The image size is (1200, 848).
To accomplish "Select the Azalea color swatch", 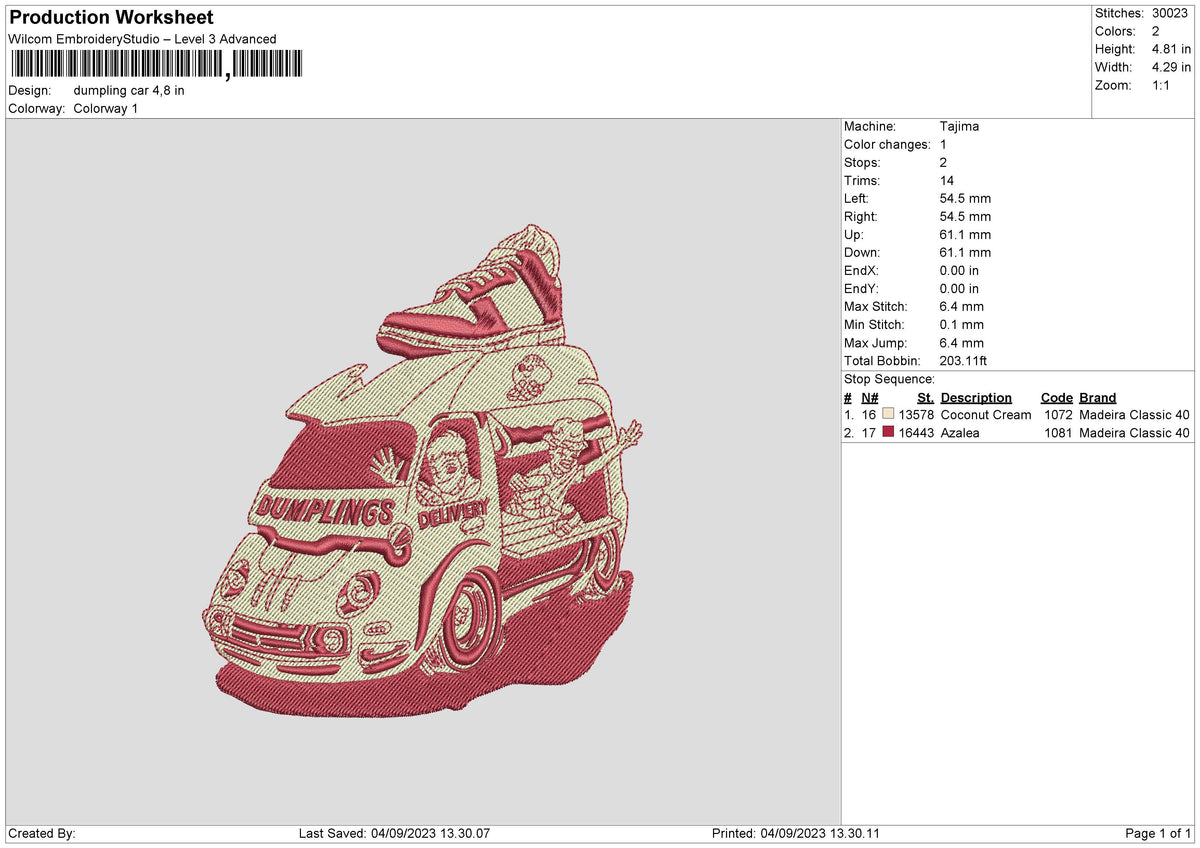I will [888, 433].
